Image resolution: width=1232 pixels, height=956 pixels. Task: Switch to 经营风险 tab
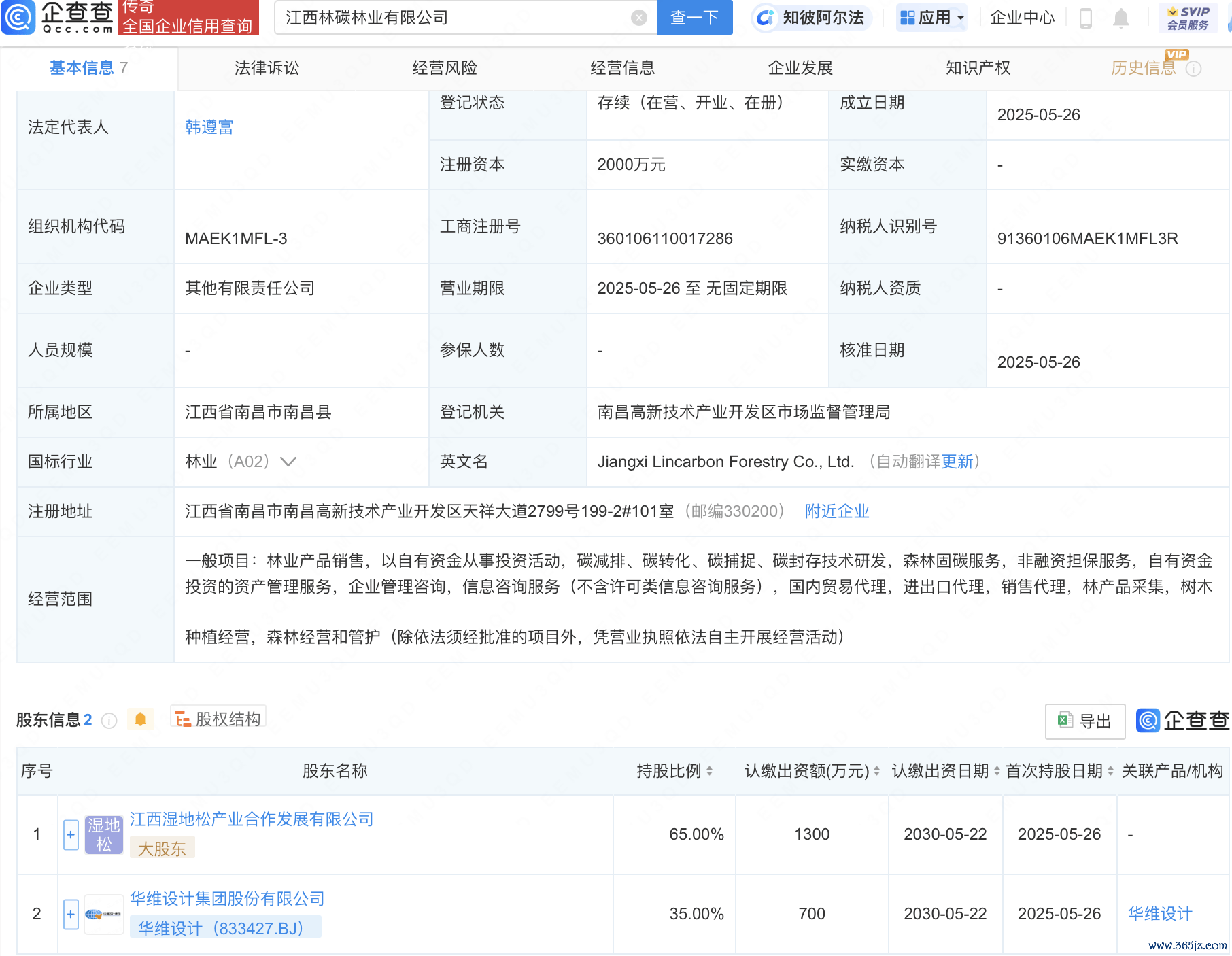pyautogui.click(x=445, y=68)
